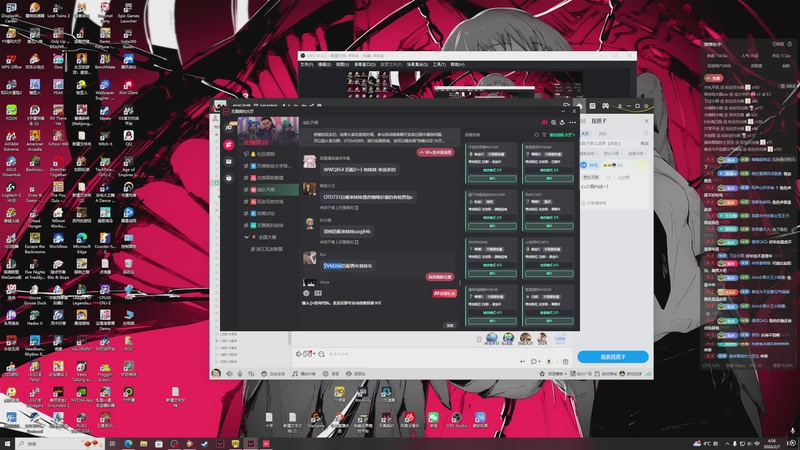Select the School 666 desktop icon
Screen dimensions: 800x450
[x=58, y=139]
